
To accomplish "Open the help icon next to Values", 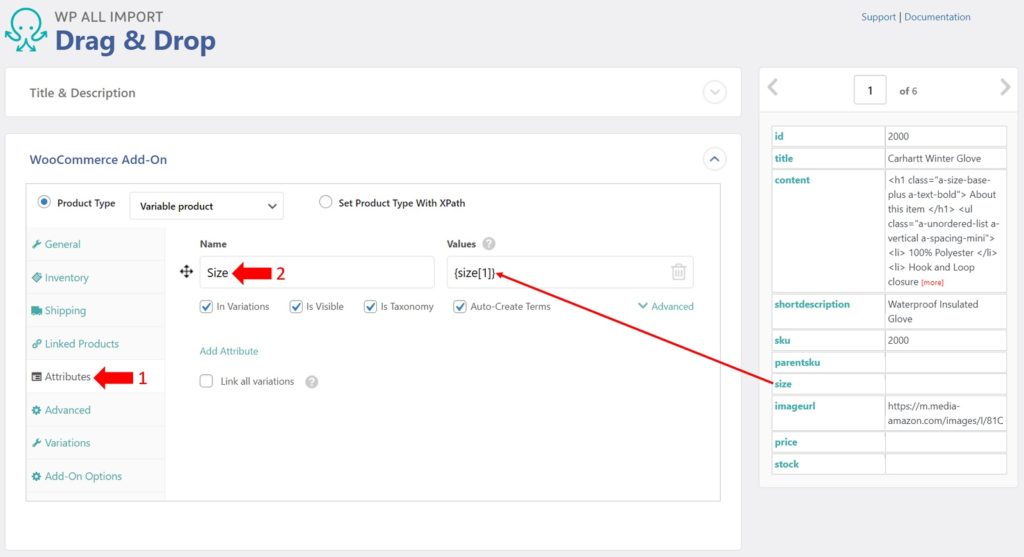I will [488, 244].
